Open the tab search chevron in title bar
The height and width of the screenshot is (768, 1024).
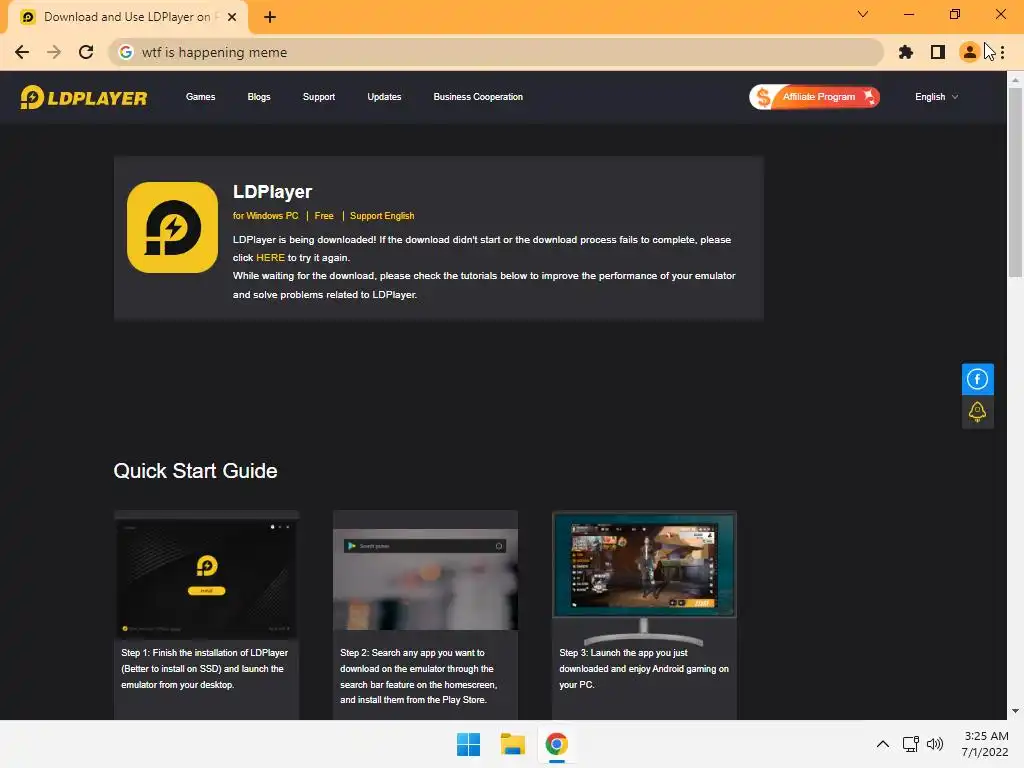click(x=863, y=14)
